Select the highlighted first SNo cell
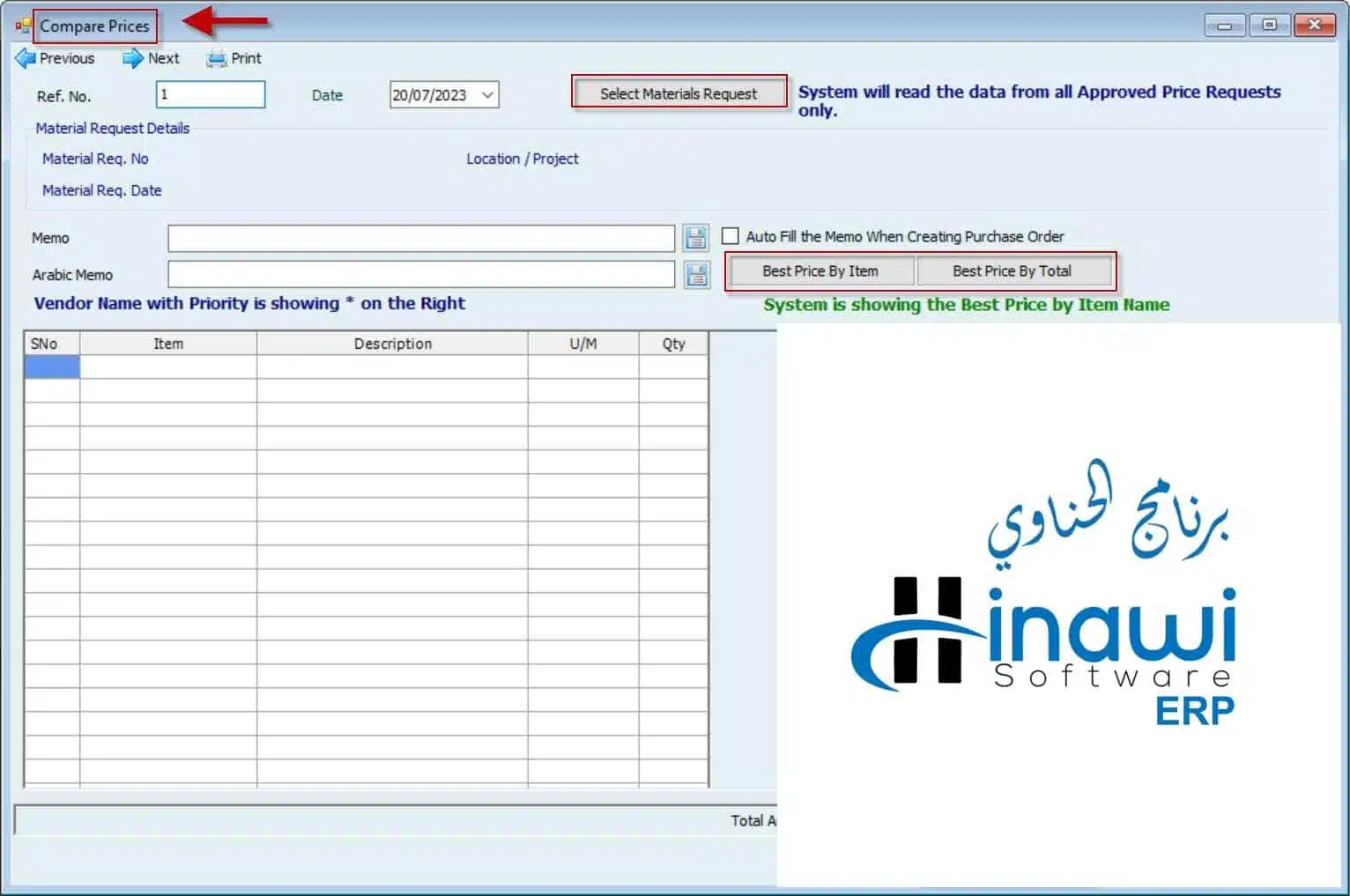Image resolution: width=1350 pixels, height=896 pixels. [52, 367]
